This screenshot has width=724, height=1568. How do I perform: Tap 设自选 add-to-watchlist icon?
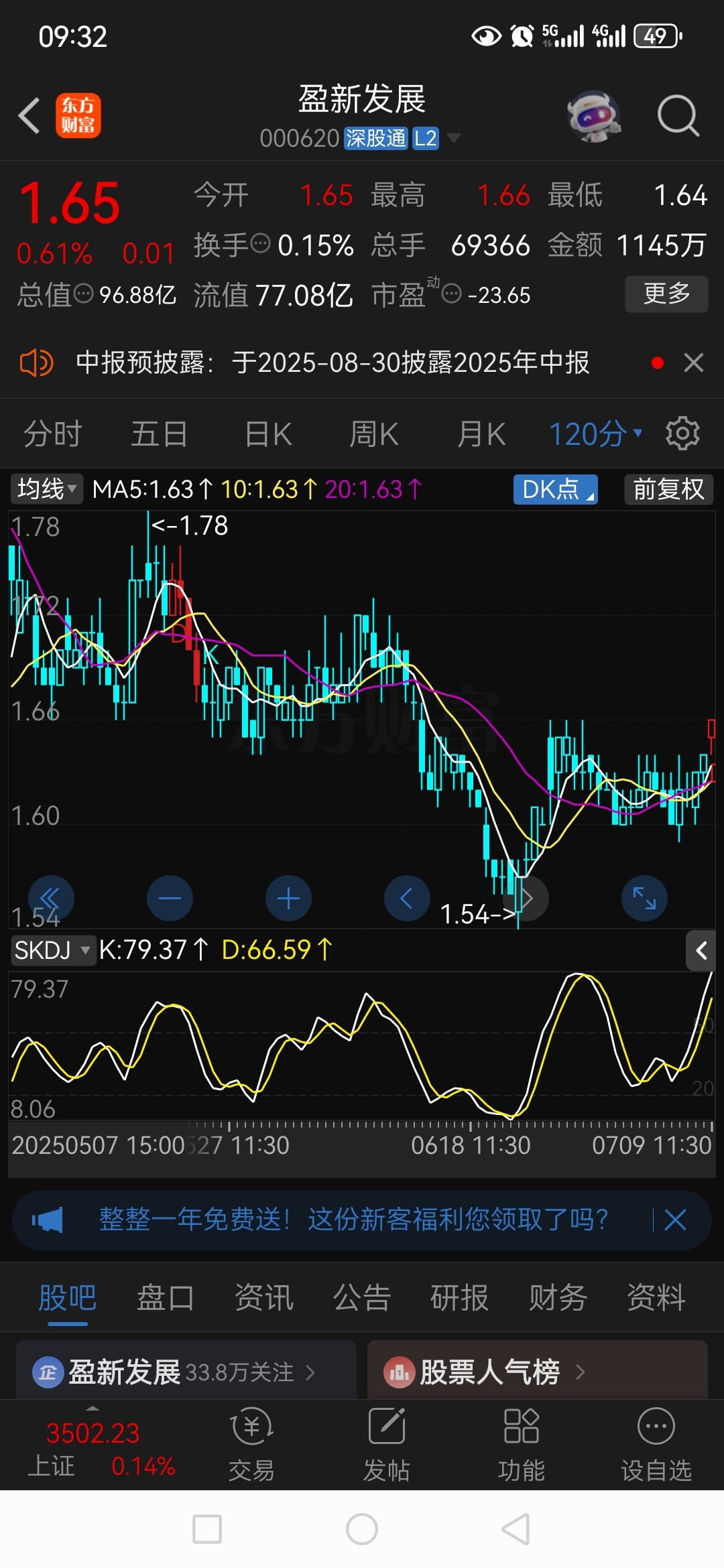pos(656,1446)
